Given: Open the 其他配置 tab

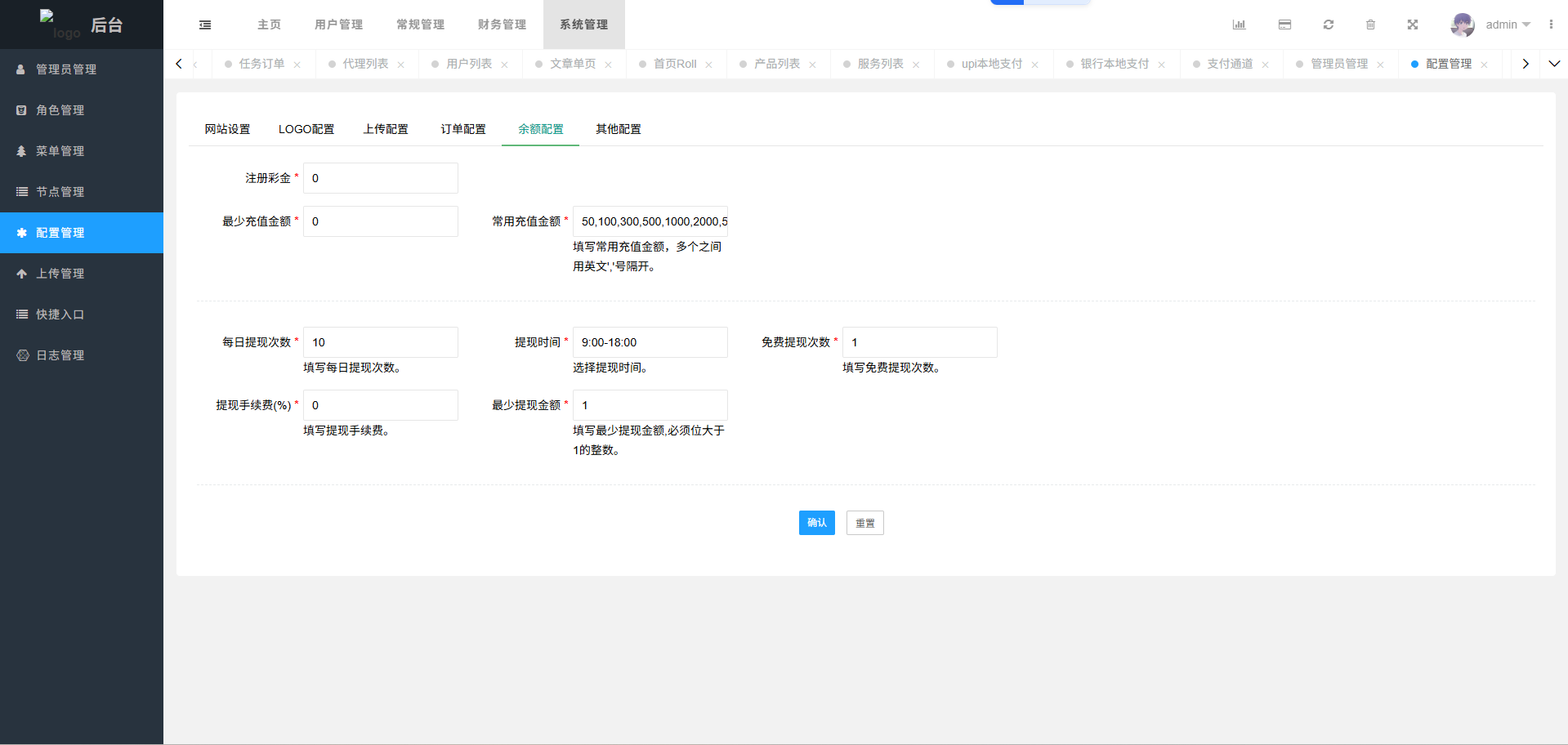Looking at the screenshot, I should pos(618,129).
